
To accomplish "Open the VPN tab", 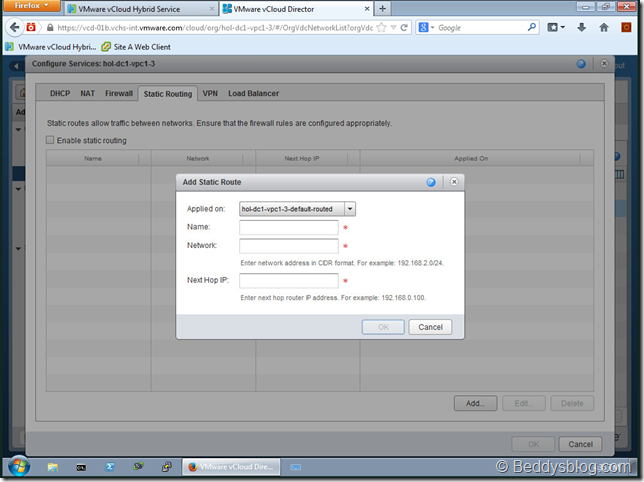I will [x=210, y=93].
